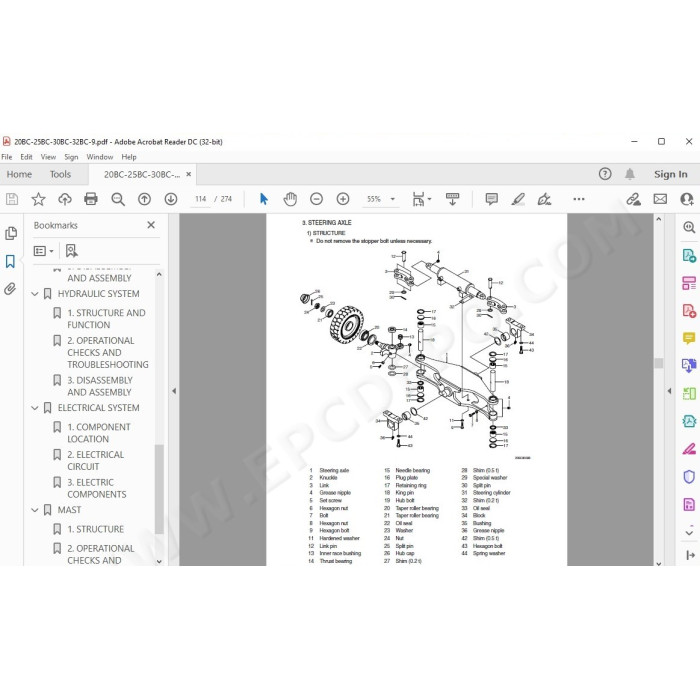Click the Zoom Out minus icon
The image size is (700, 700).
pos(316,199)
